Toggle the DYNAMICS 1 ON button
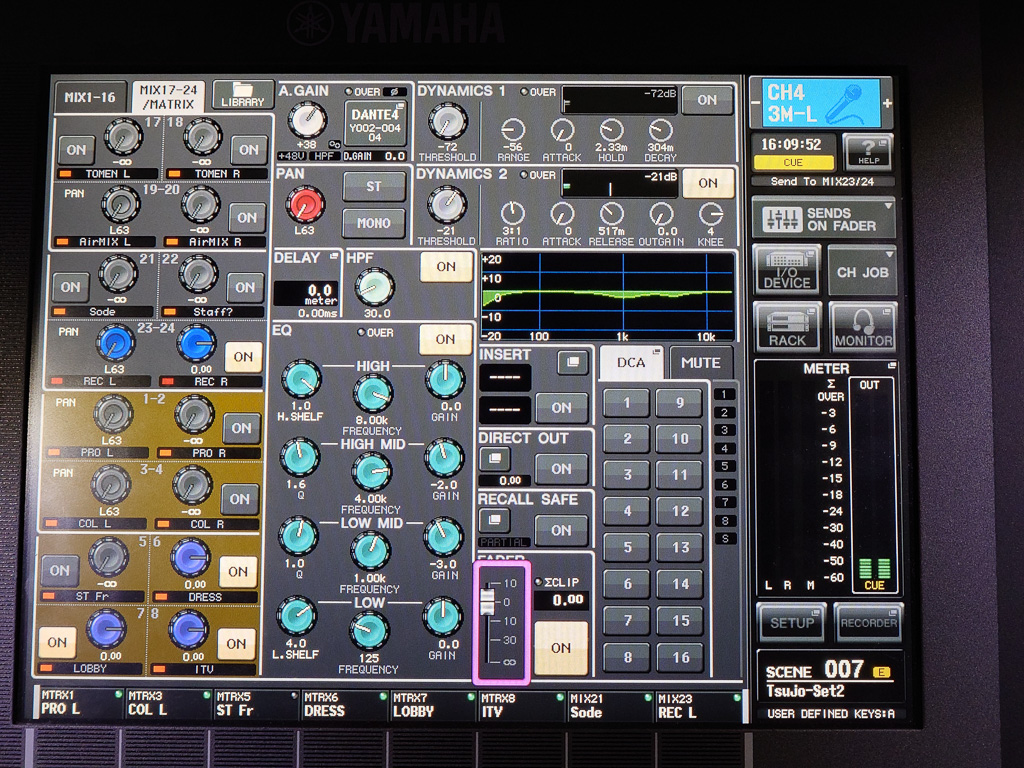Screen dimensions: 1024x768 coord(707,99)
